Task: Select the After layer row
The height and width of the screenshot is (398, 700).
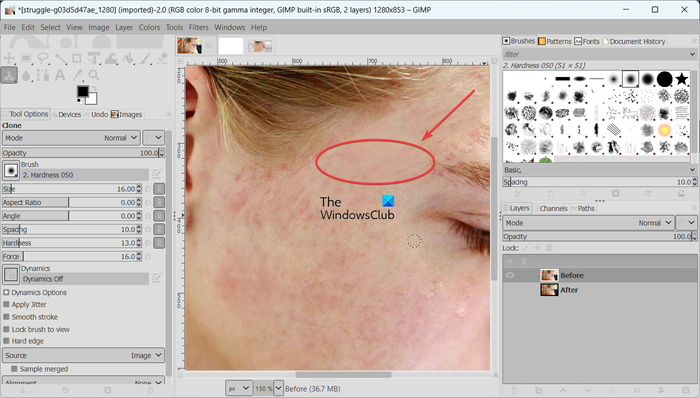Action: [x=600, y=290]
